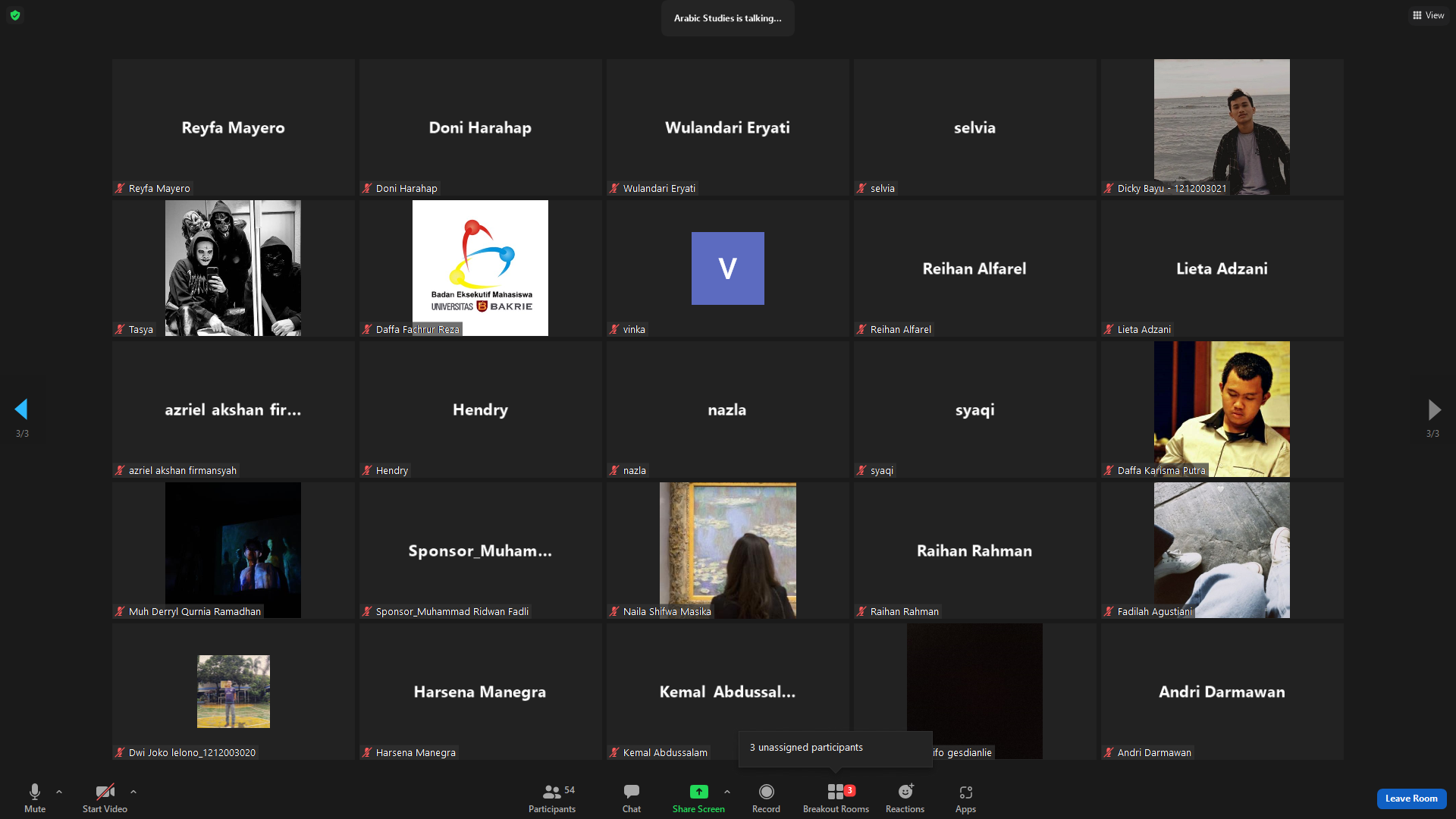Click the Harsena Manegra name label

point(416,752)
